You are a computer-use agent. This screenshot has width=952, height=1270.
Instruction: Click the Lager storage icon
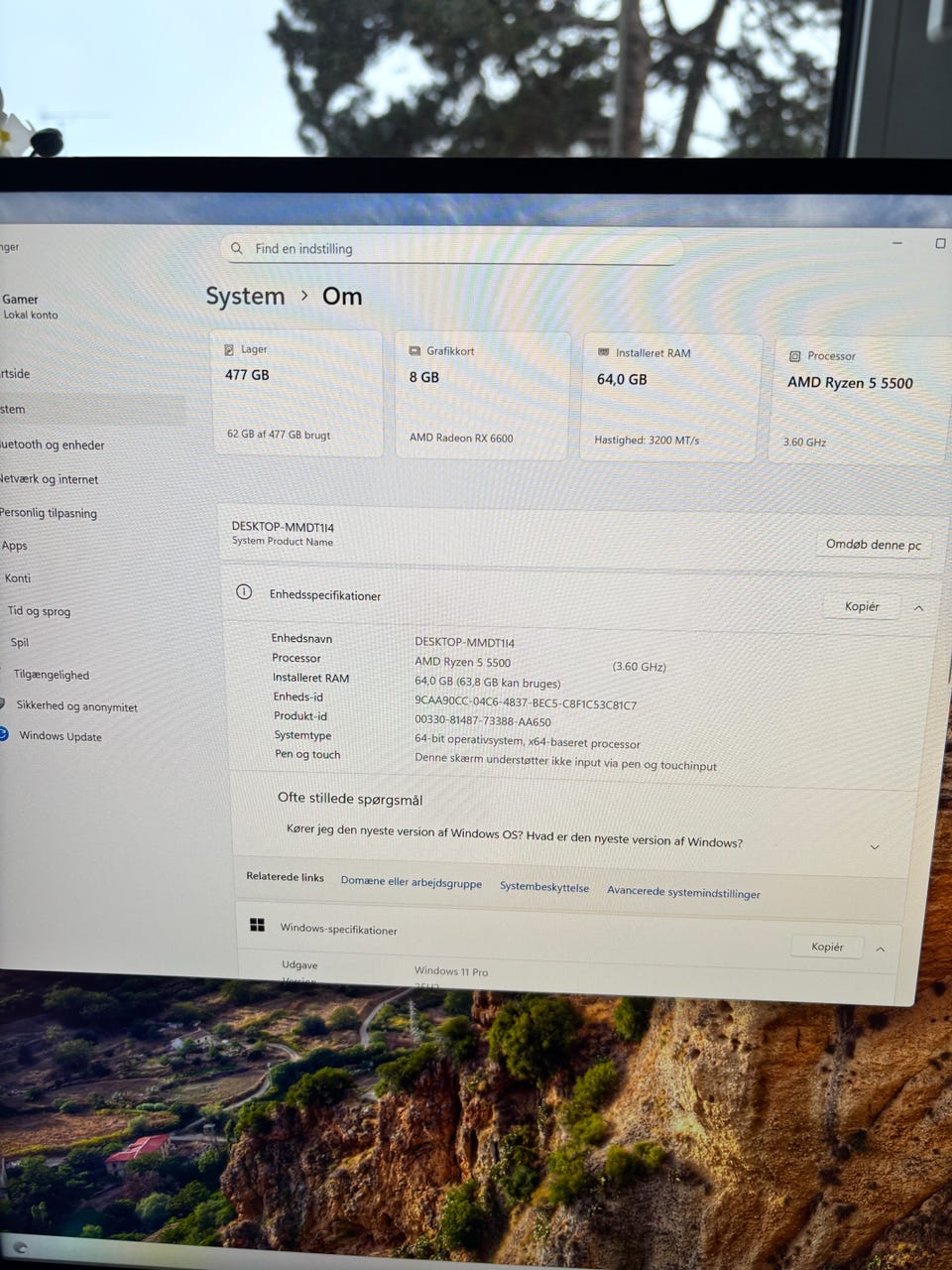coord(229,349)
